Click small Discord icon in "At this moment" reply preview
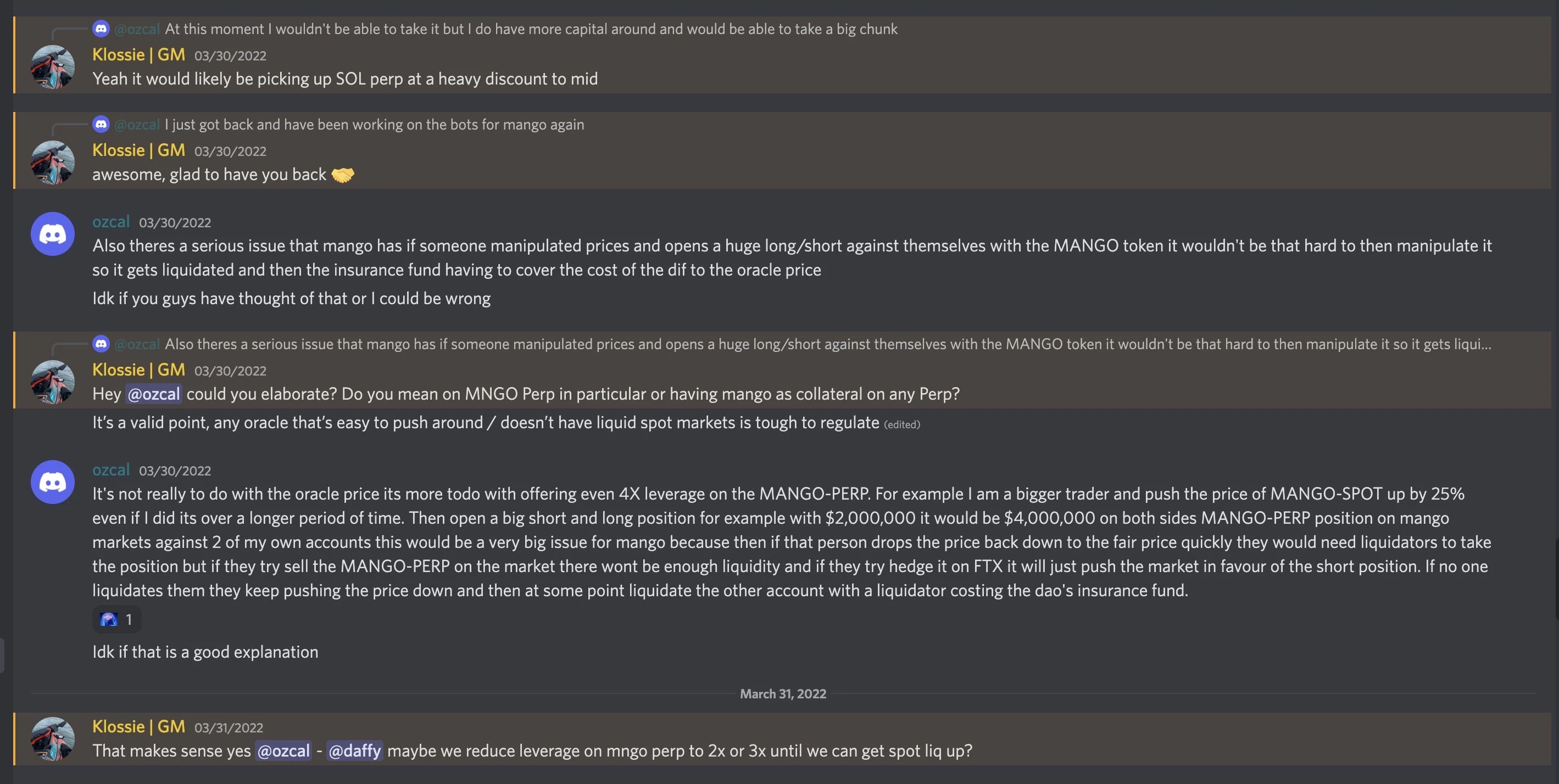Screen dimensions: 1559x784 (x=101, y=29)
